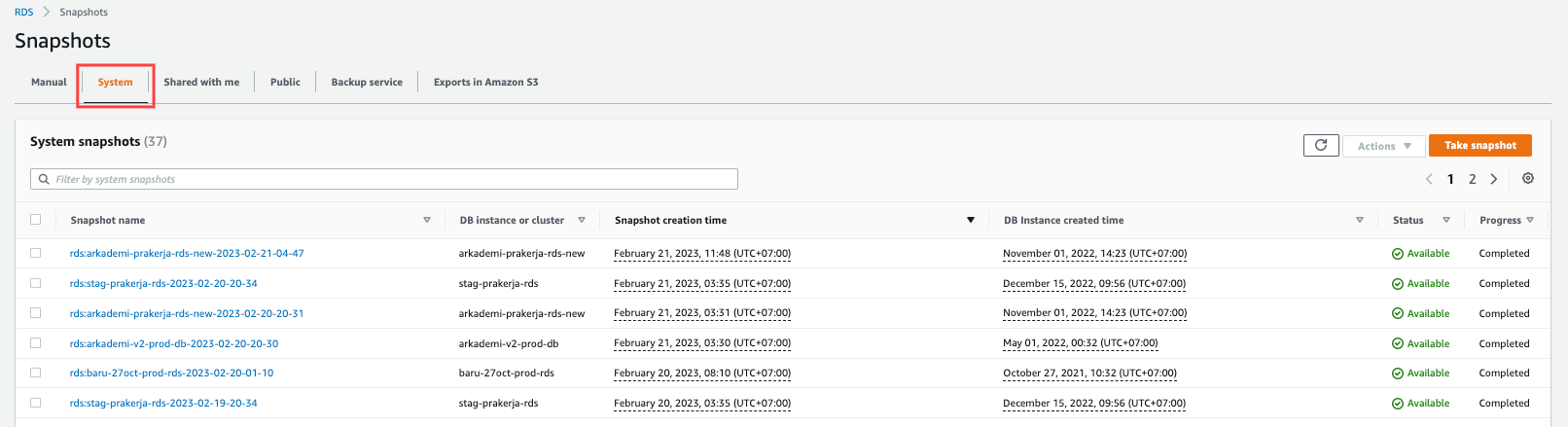Focus the Filter by system snapshots field
The image size is (1568, 427).
pyautogui.click(x=389, y=179)
